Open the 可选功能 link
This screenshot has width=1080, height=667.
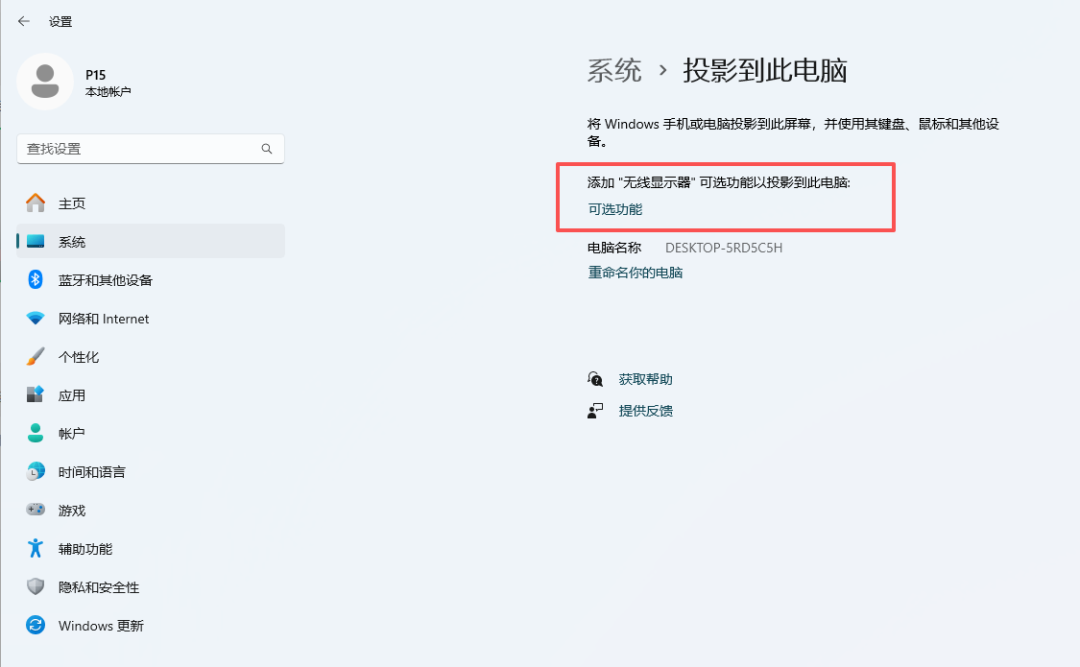tap(615, 209)
